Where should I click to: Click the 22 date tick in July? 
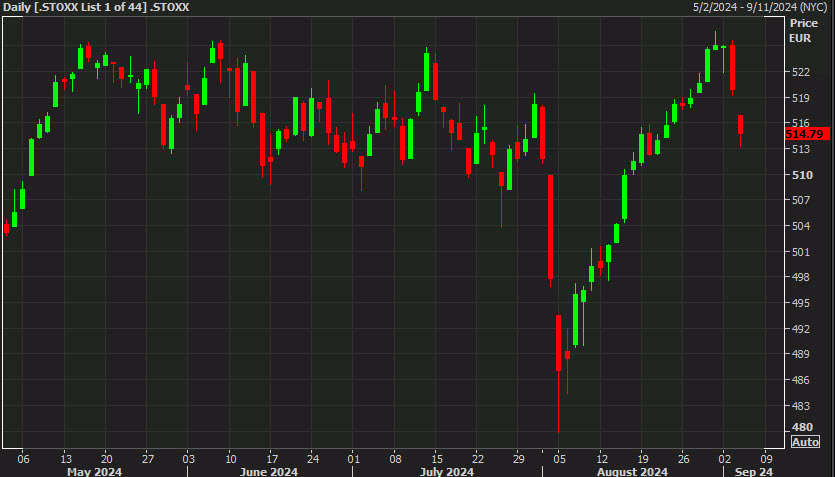coord(478,459)
